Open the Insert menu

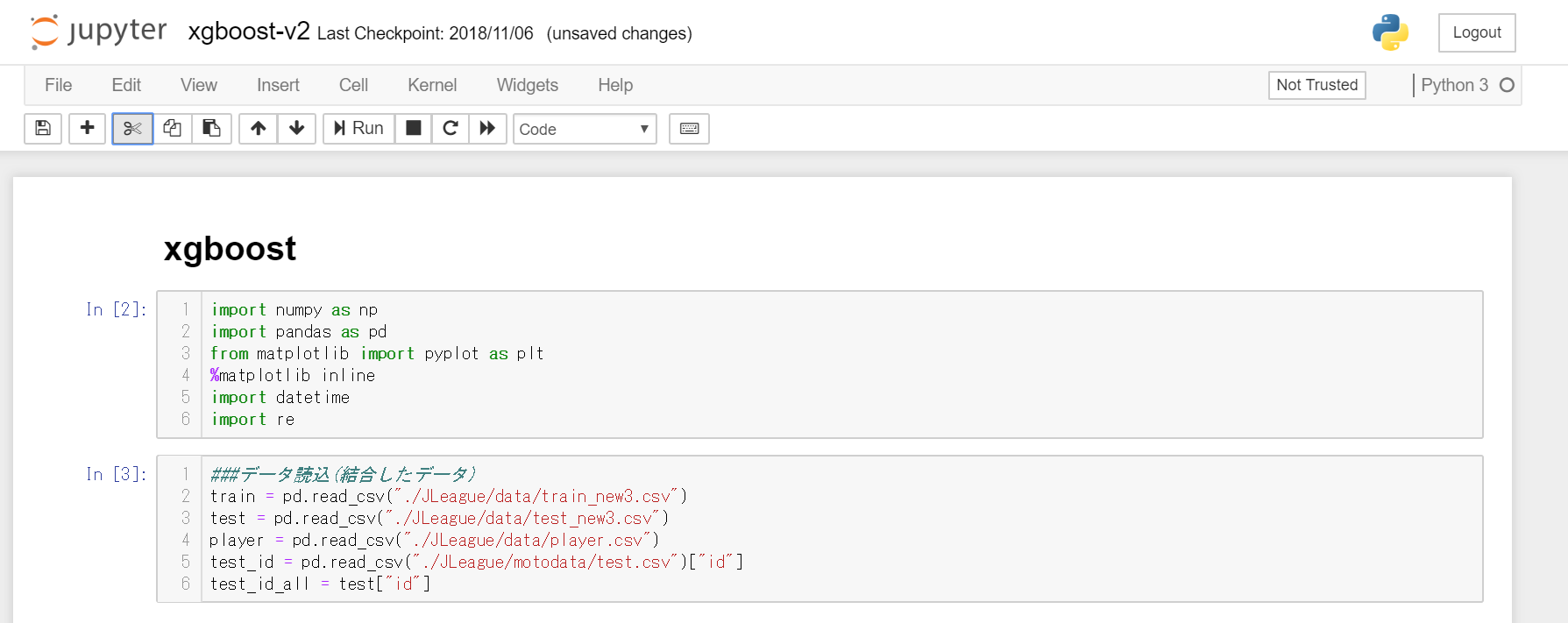(x=278, y=85)
